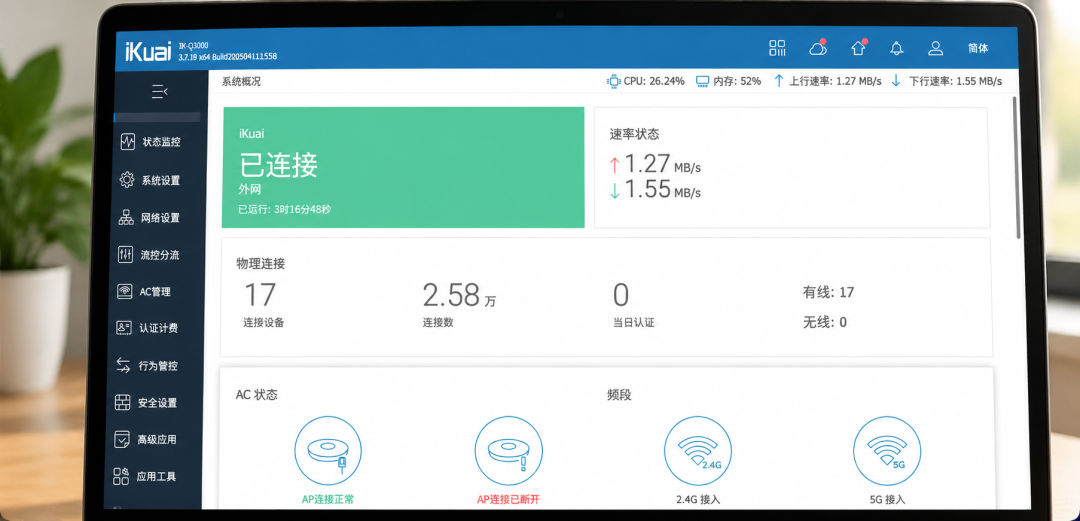Click the red upload arrow in 速率状态
The height and width of the screenshot is (521, 1080).
(614, 165)
